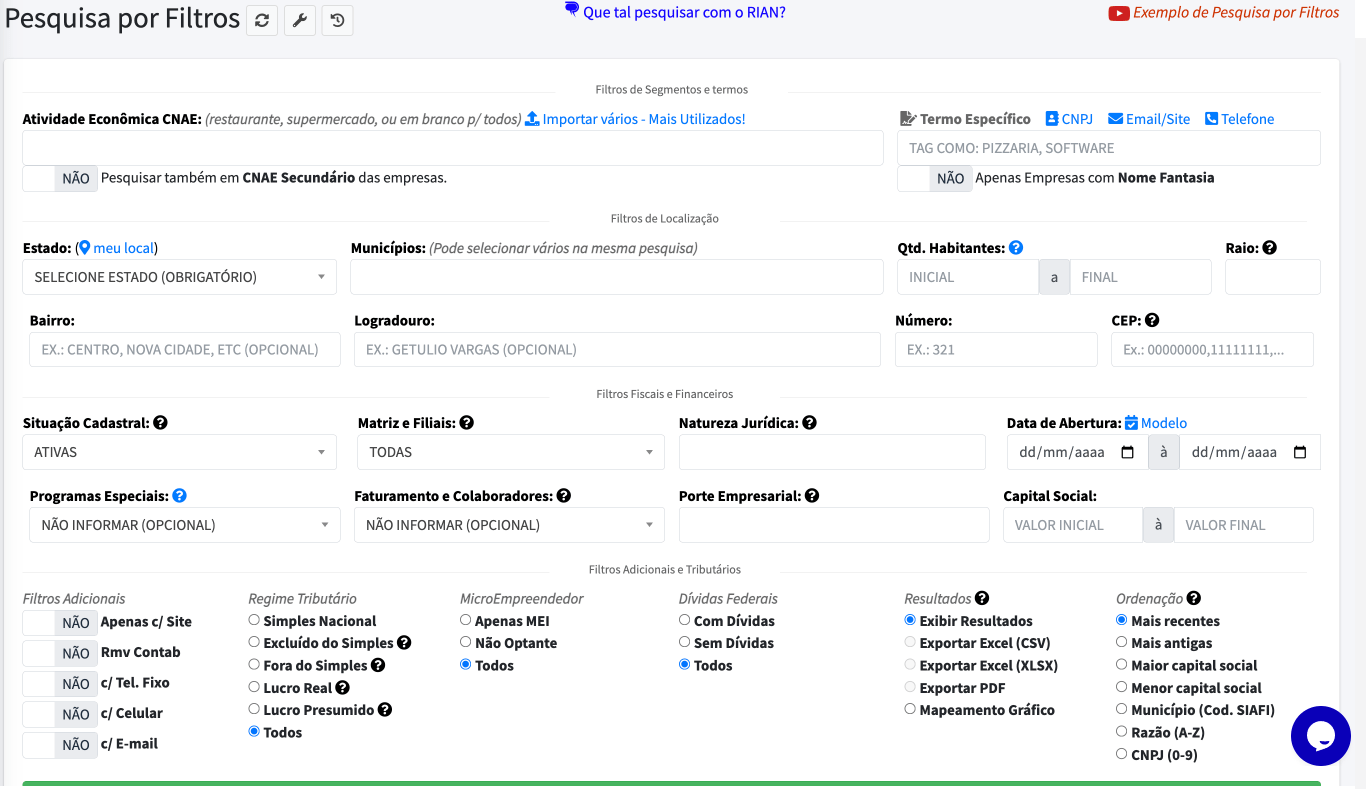This screenshot has width=1366, height=789.
Task: Switch Termo Específico to Telefone tab
Action: click(1240, 119)
